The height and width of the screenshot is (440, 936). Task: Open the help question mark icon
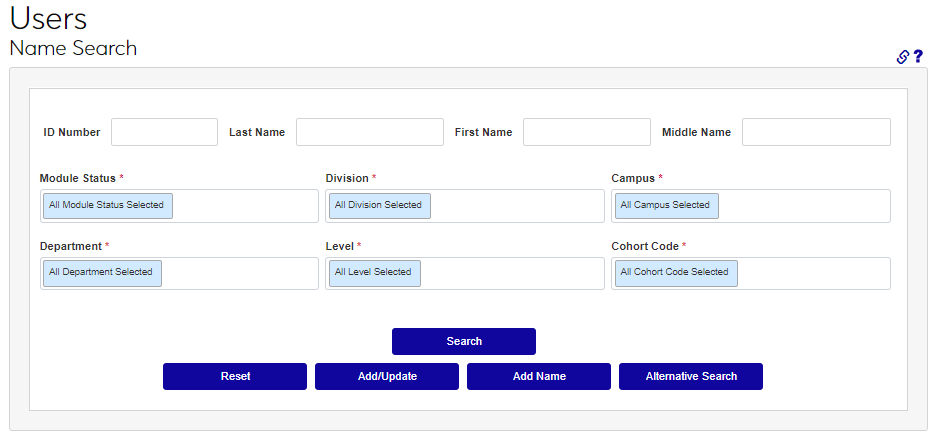[x=918, y=57]
